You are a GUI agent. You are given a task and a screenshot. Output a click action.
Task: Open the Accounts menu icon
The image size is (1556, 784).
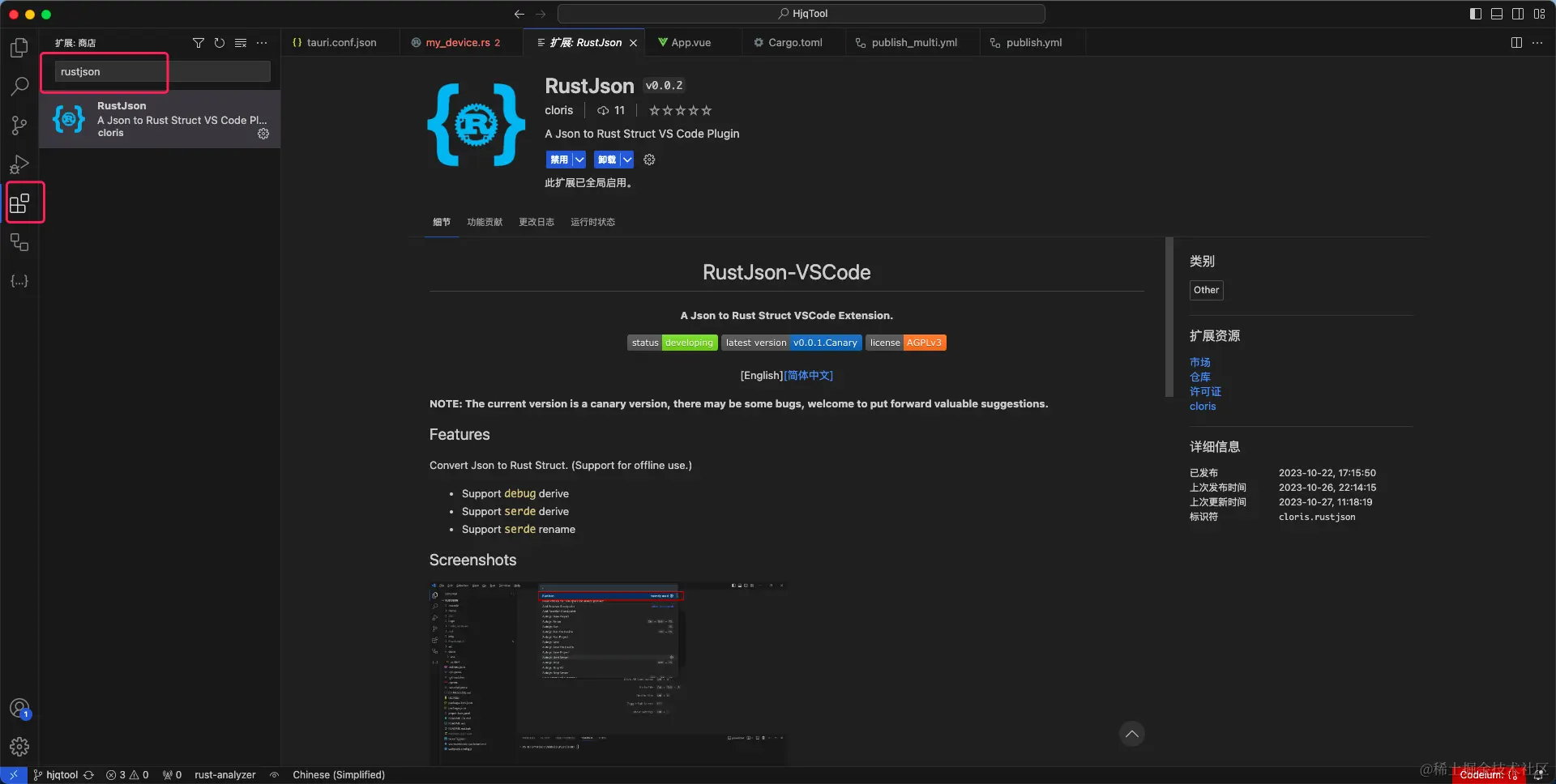tap(19, 709)
